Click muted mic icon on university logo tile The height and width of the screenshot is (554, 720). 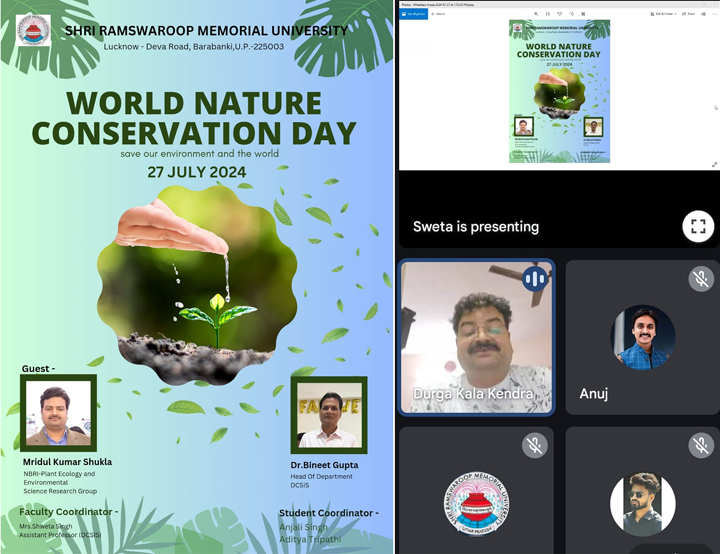pos(535,446)
